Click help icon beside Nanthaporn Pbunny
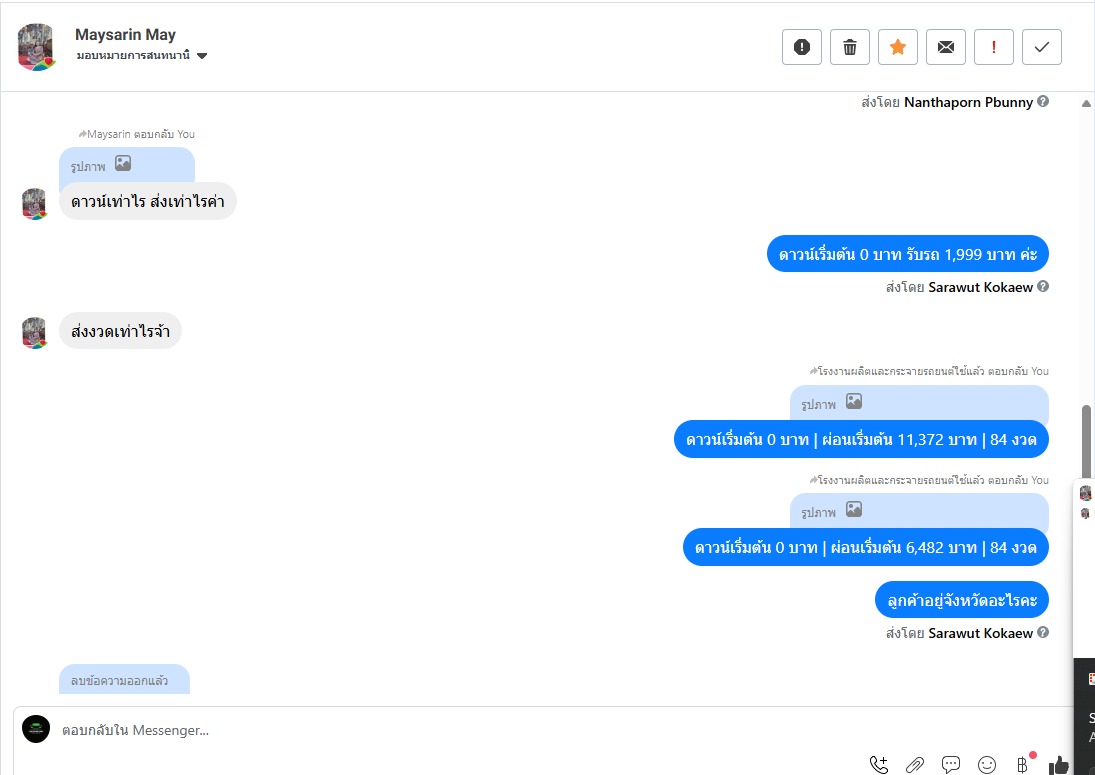The height and width of the screenshot is (775, 1095). (1043, 101)
